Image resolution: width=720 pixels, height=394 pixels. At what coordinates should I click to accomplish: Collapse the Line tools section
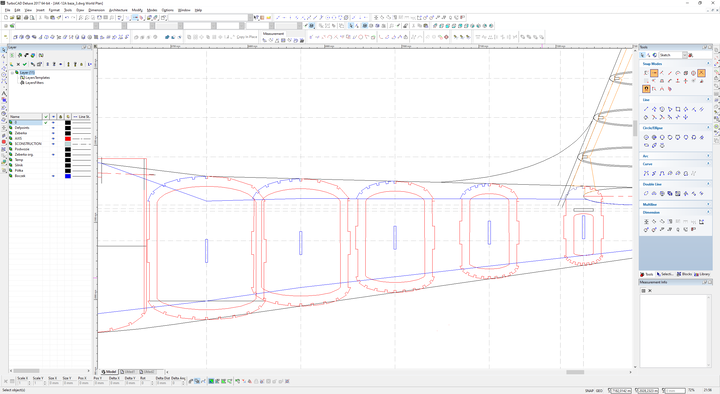click(708, 100)
